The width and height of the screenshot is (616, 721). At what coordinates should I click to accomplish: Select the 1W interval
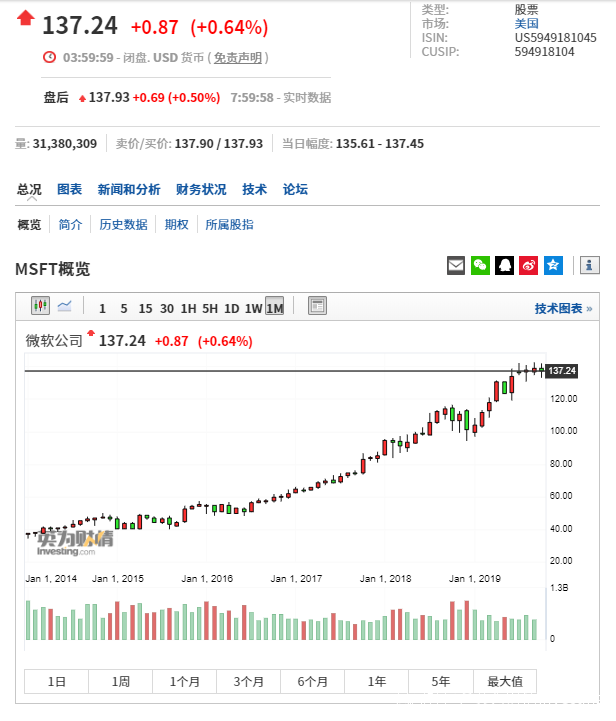pyautogui.click(x=253, y=309)
